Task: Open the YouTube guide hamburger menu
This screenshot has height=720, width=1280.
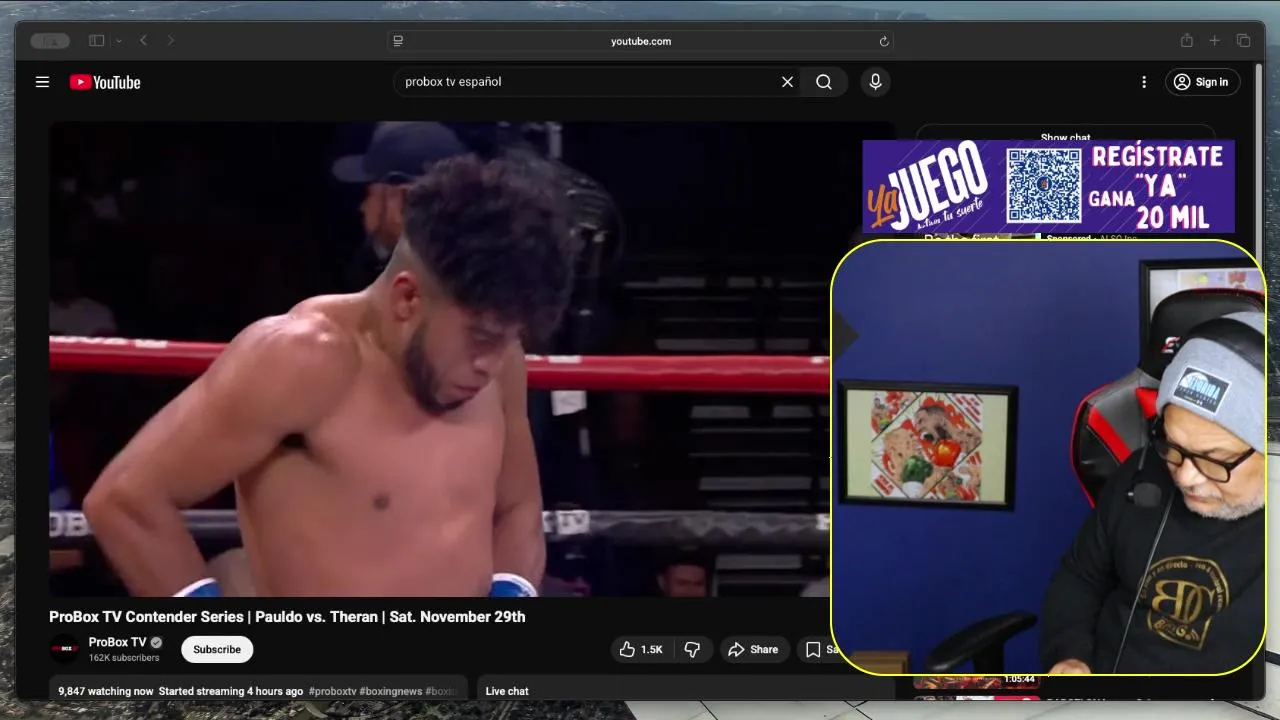Action: (42, 82)
